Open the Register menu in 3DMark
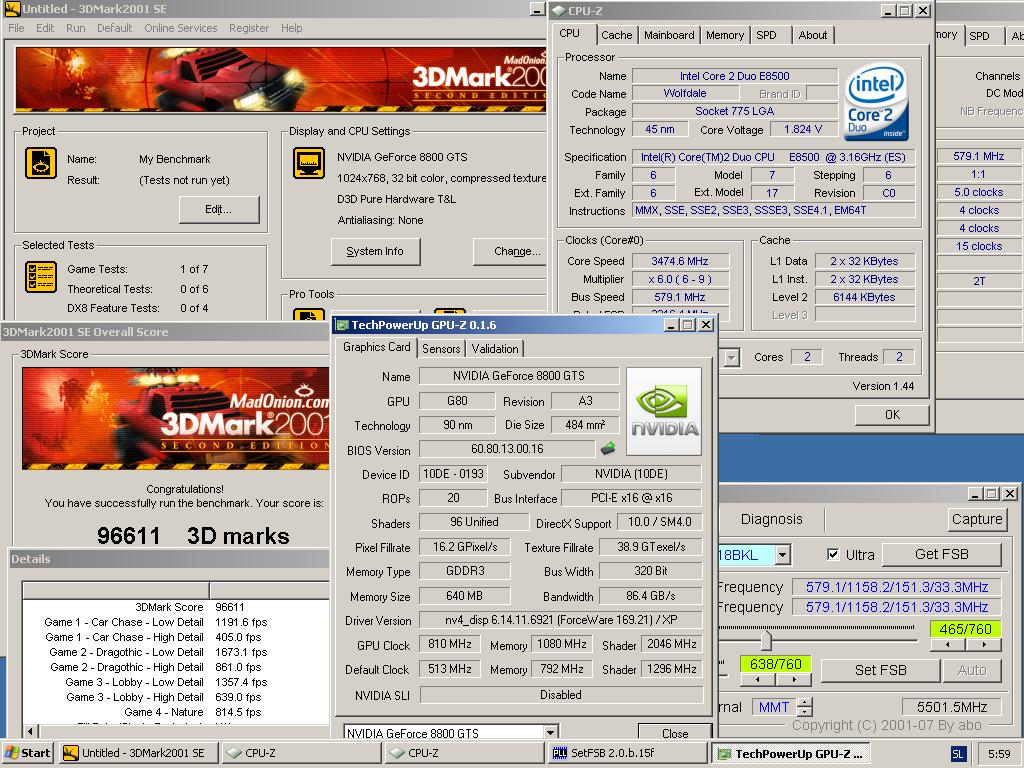 pos(249,28)
